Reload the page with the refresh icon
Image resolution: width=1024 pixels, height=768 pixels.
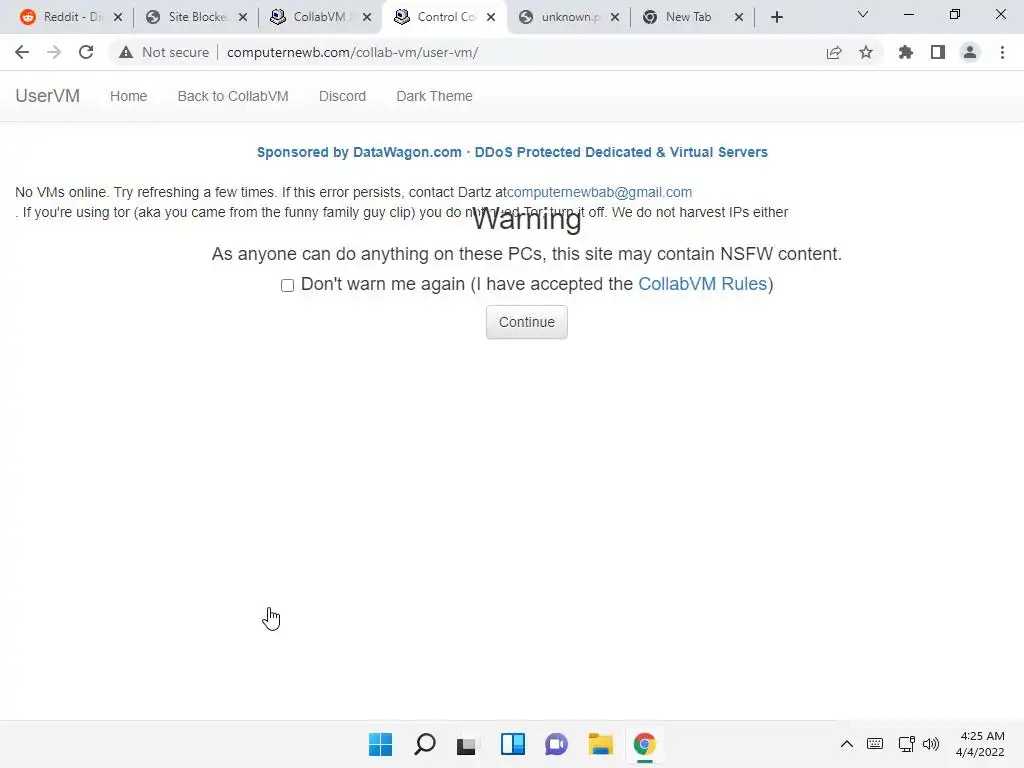86,52
